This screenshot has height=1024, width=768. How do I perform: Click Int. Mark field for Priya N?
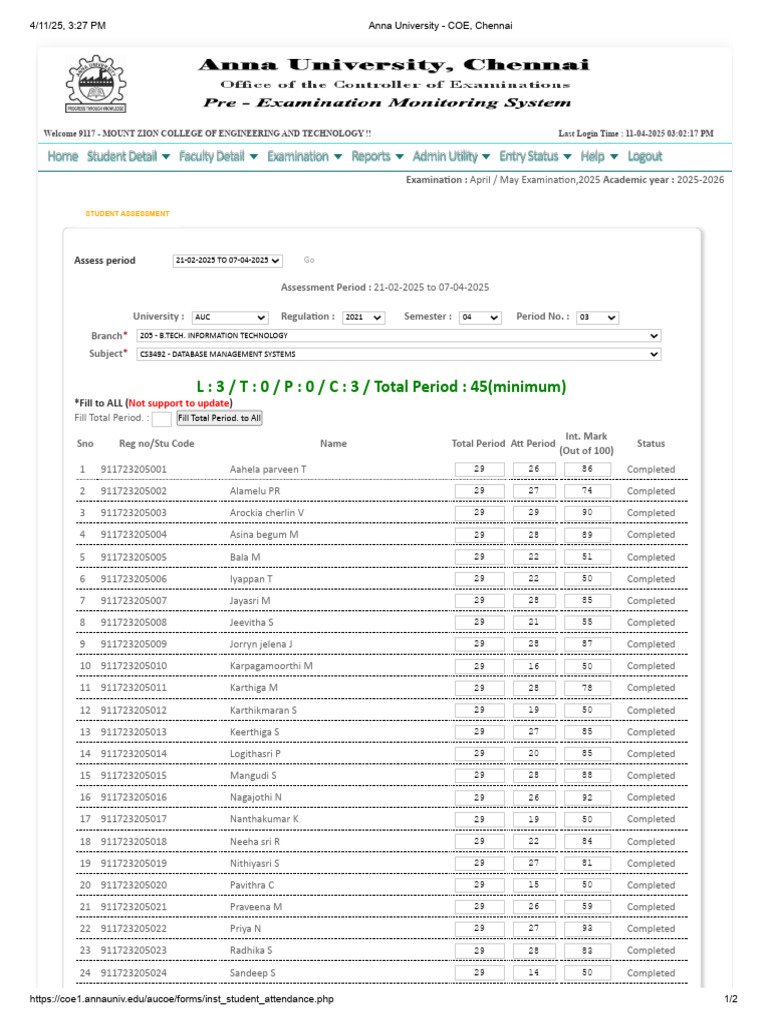[587, 929]
